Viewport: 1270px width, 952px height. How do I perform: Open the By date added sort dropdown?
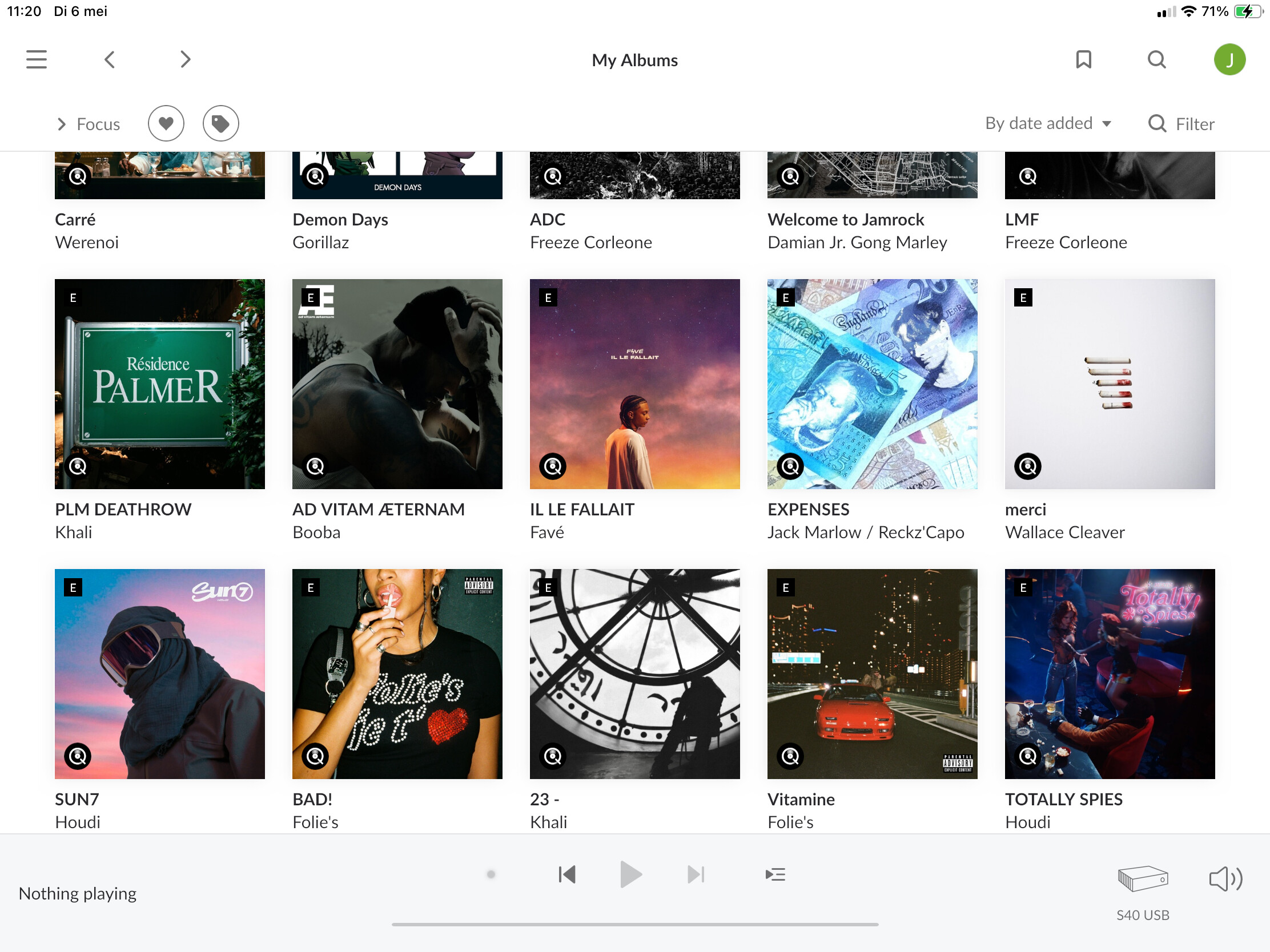click(1048, 123)
